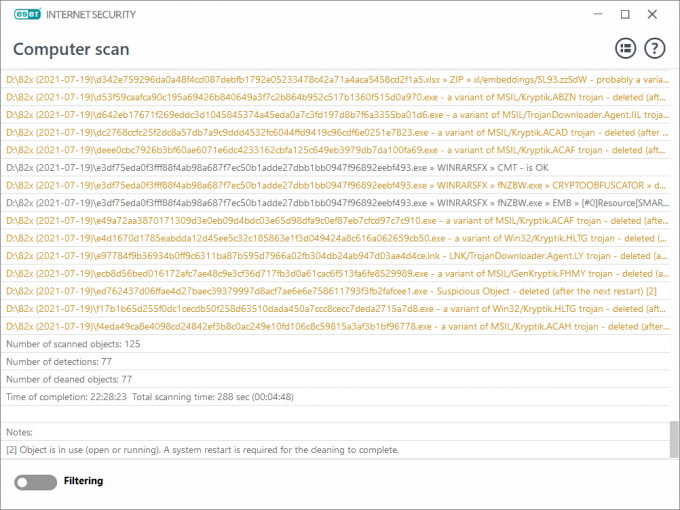The image size is (680, 510).
Task: Click the log scrollbar thumb
Action: click(x=674, y=439)
